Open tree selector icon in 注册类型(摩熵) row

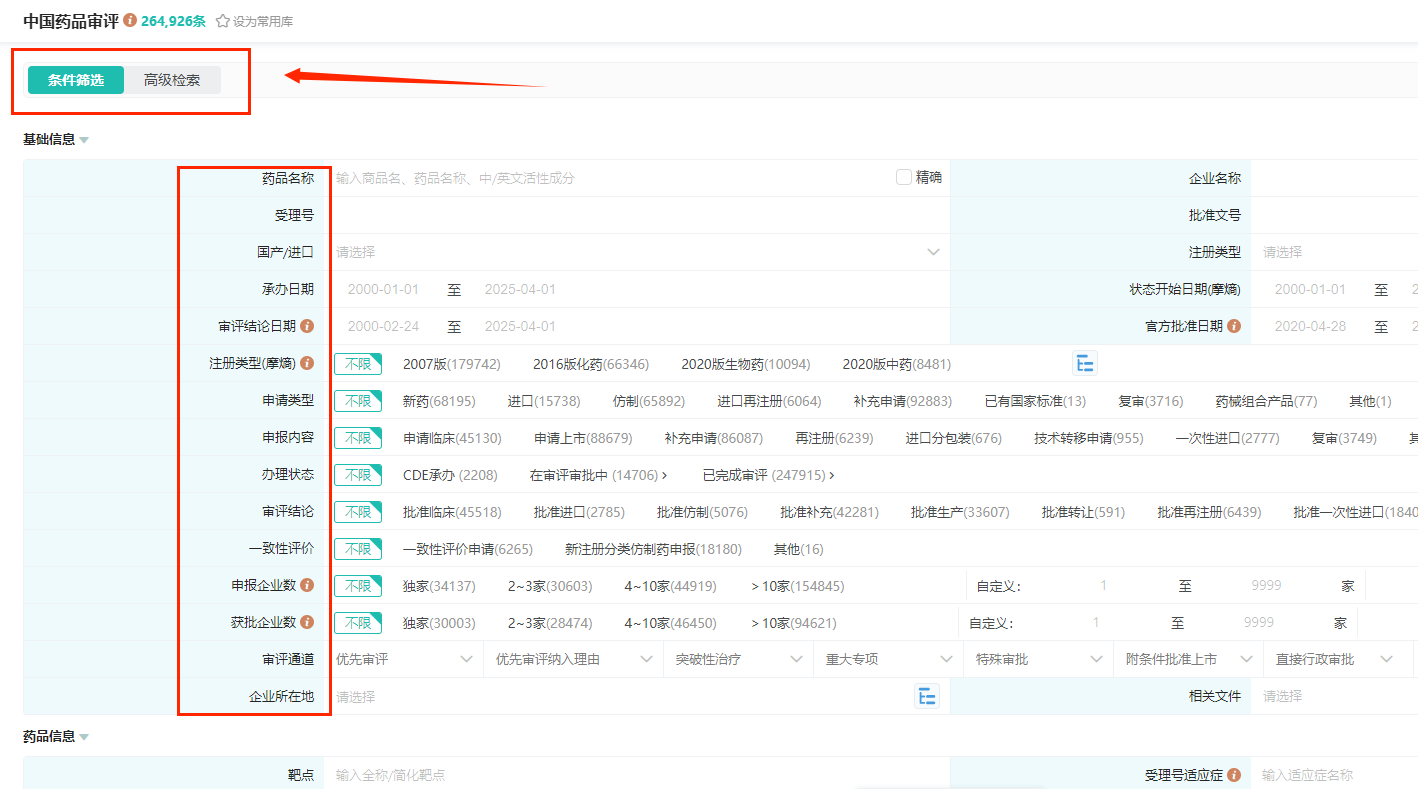1085,364
